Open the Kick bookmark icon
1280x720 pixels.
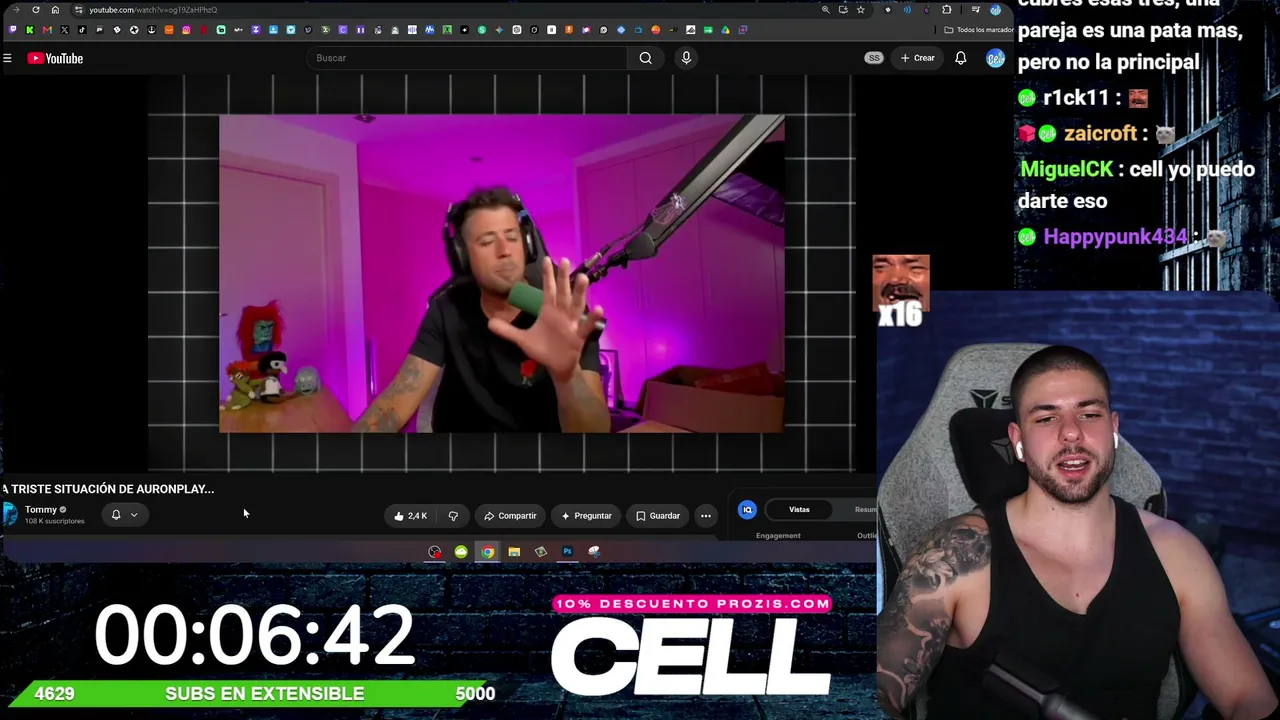pos(29,30)
